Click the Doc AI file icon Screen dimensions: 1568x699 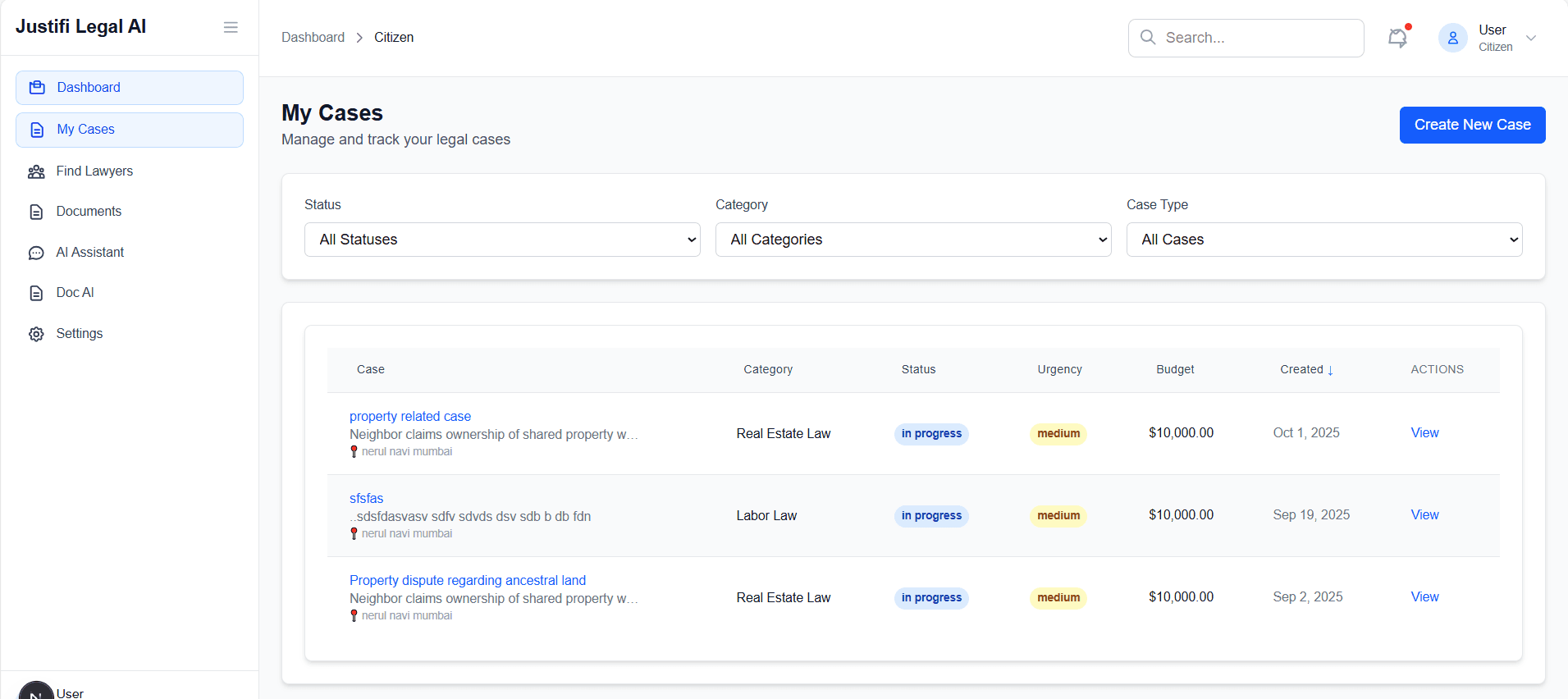tap(36, 293)
